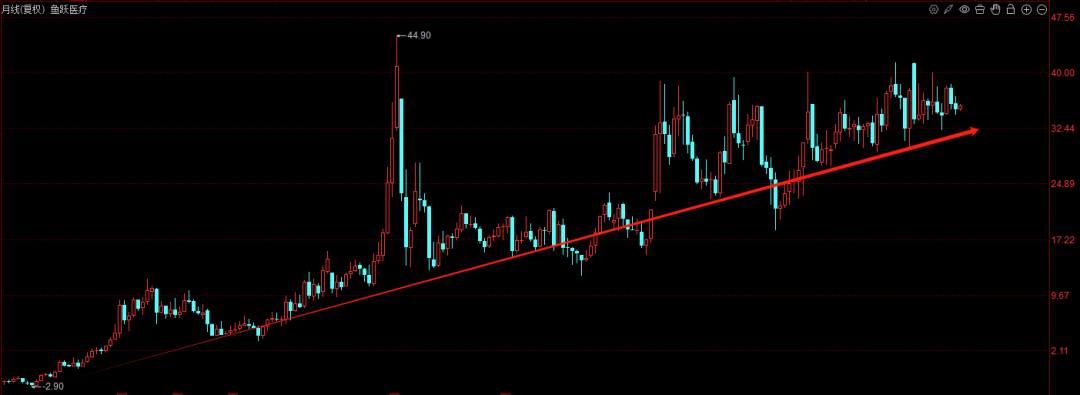Toggle the chart lock icon
Screen dimensions: 1080x395
pos(1010,9)
